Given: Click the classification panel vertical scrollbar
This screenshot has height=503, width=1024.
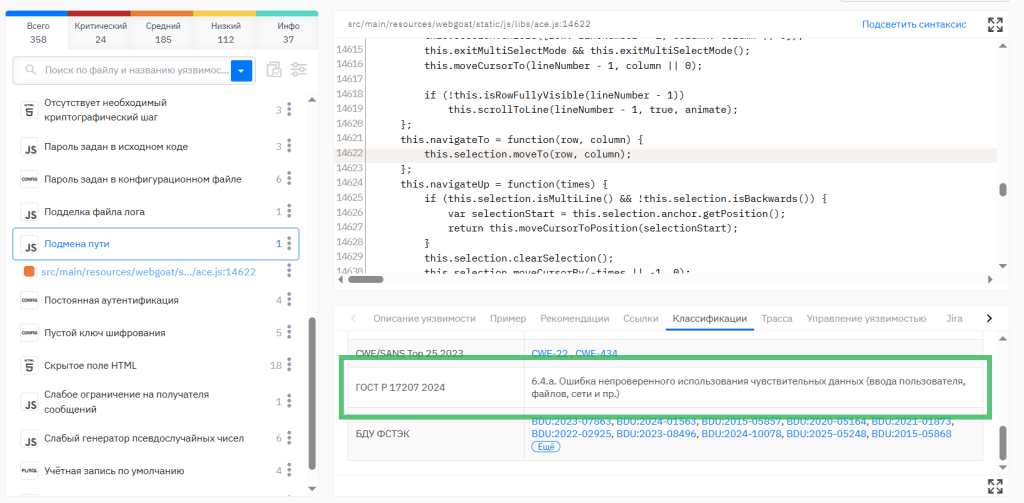Looking at the screenshot, I should click(x=1002, y=443).
